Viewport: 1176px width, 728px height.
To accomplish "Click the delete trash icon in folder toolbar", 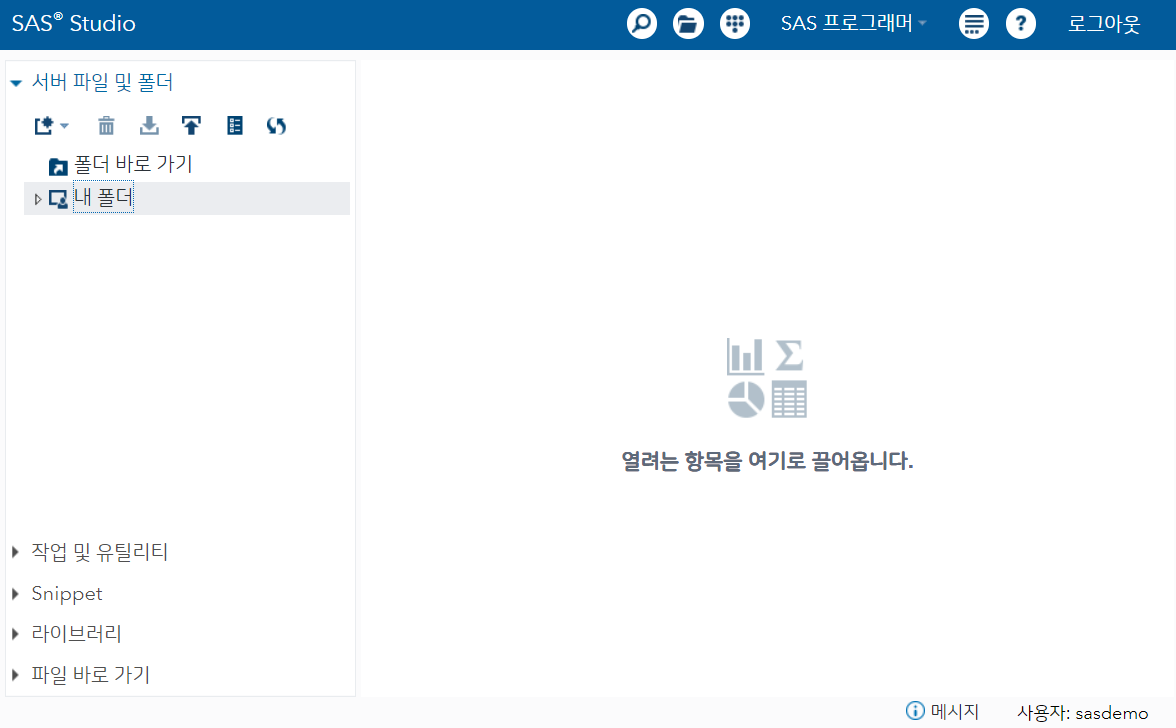I will [x=106, y=125].
